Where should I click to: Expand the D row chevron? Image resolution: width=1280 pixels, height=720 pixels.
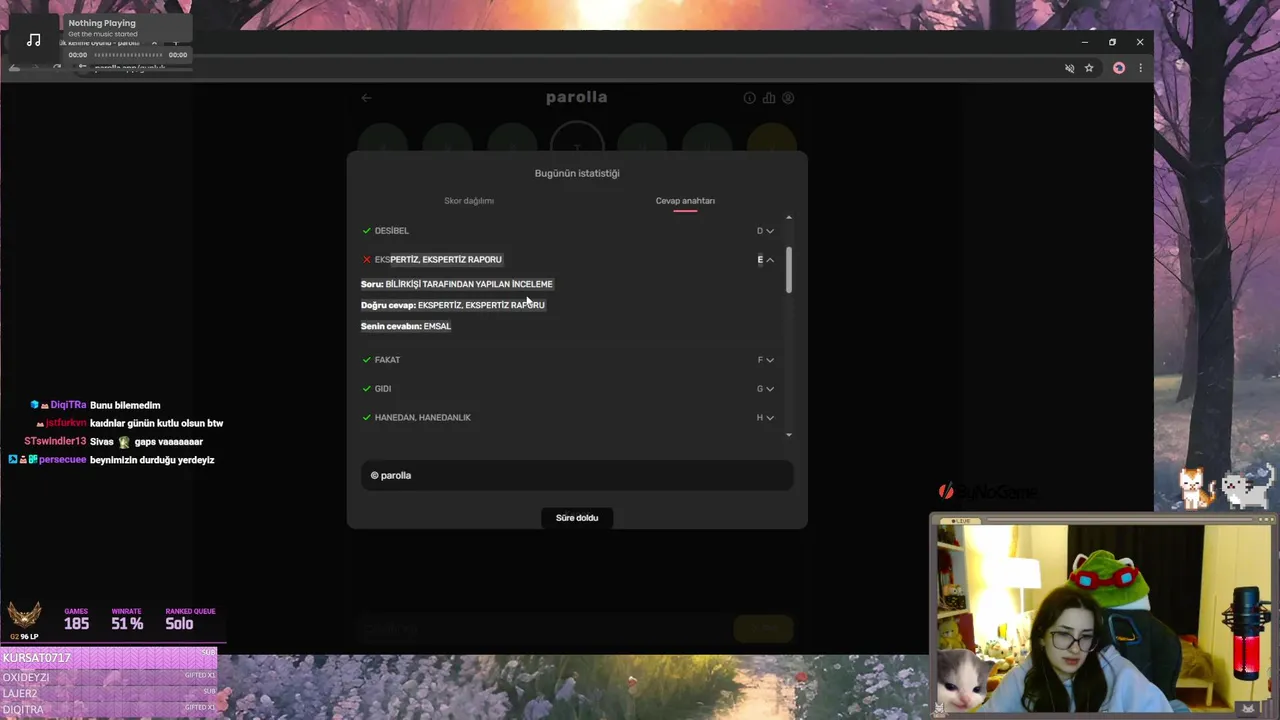pos(770,231)
